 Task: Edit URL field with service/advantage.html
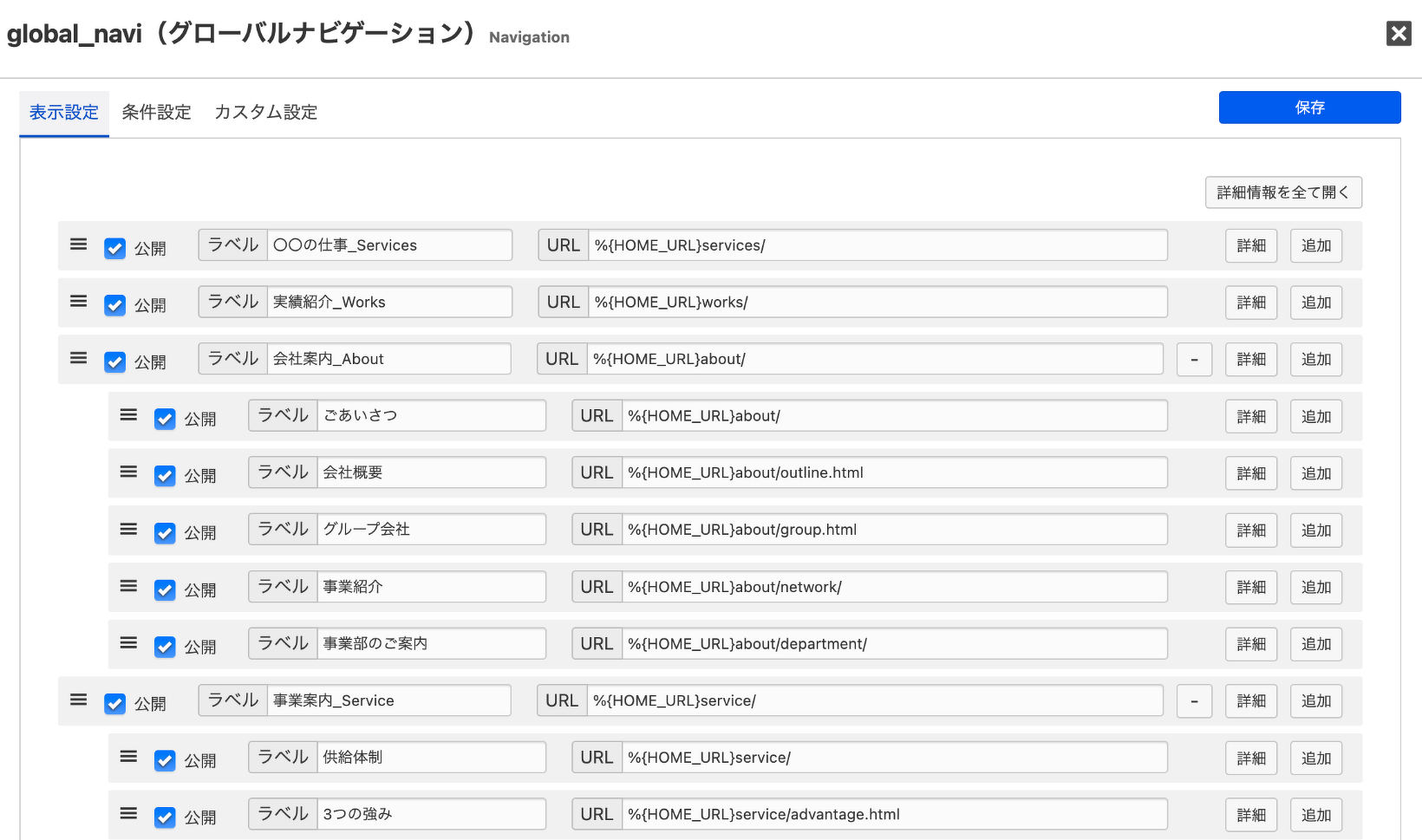[894, 814]
